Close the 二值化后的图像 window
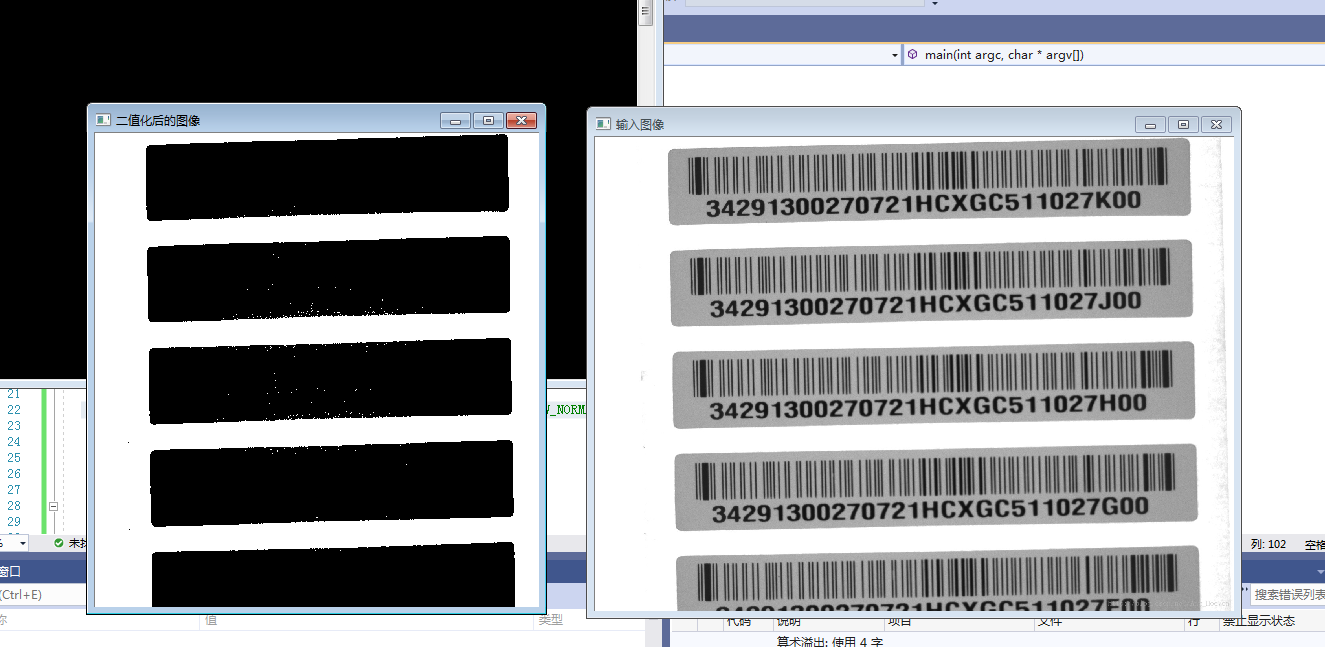This screenshot has height=647, width=1325. point(521,121)
